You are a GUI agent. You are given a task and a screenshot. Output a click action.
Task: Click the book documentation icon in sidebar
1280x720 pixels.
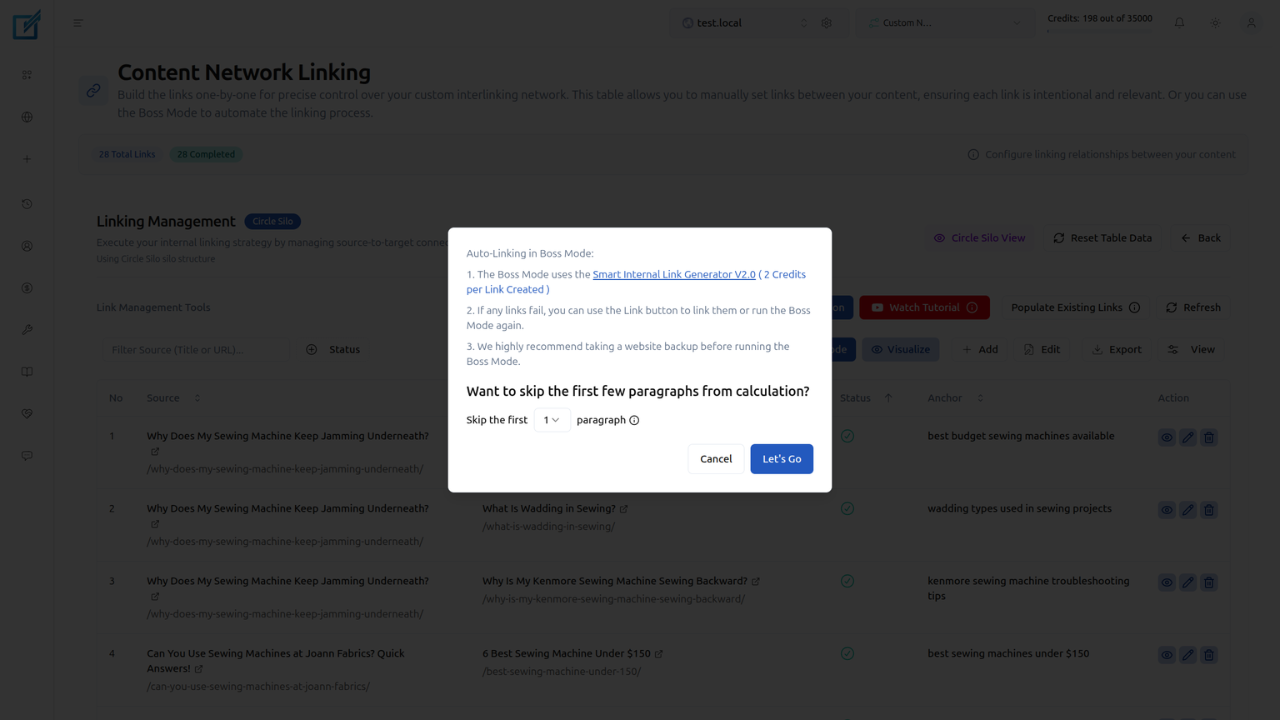[x=26, y=371]
